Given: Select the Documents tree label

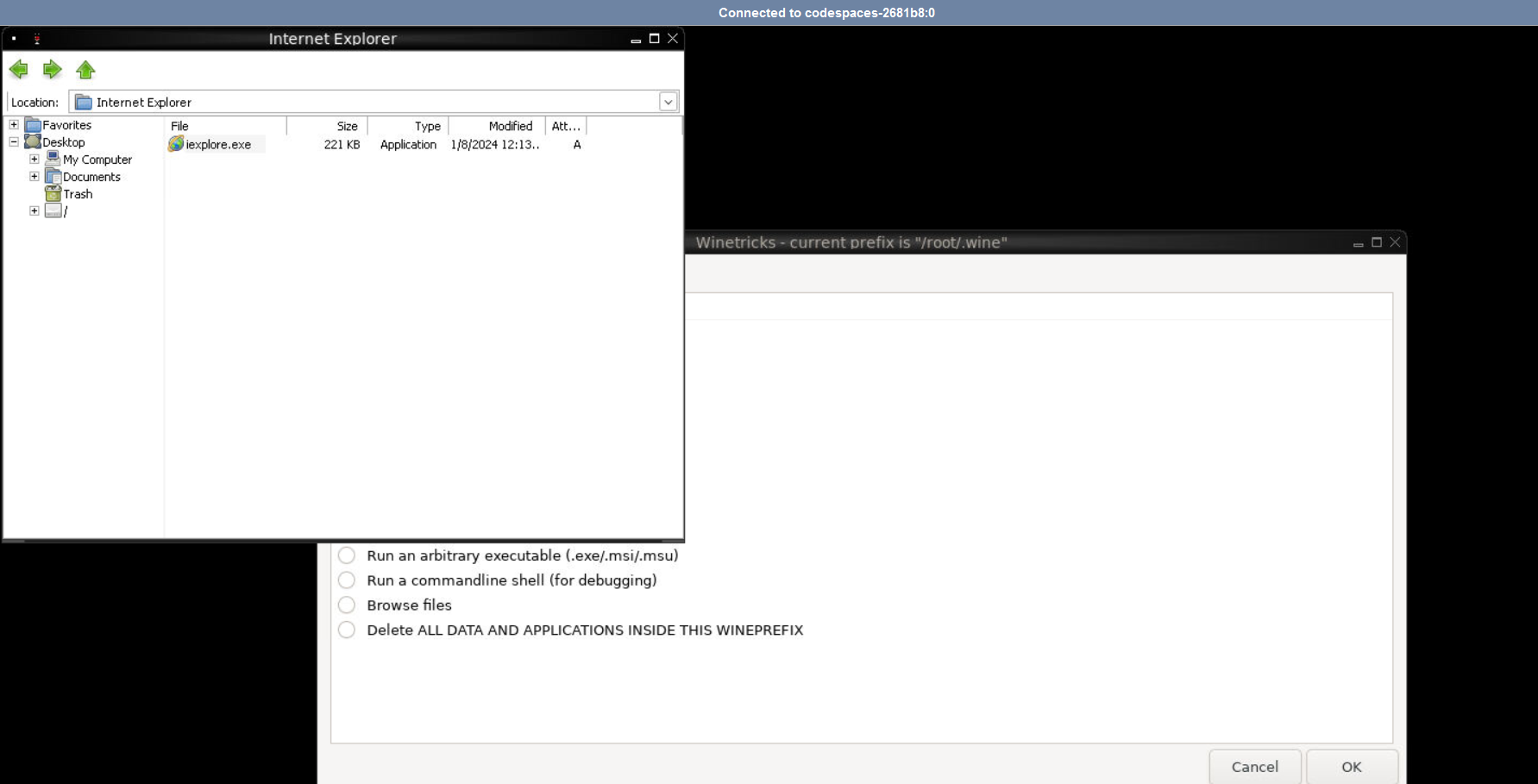Looking at the screenshot, I should coord(91,177).
